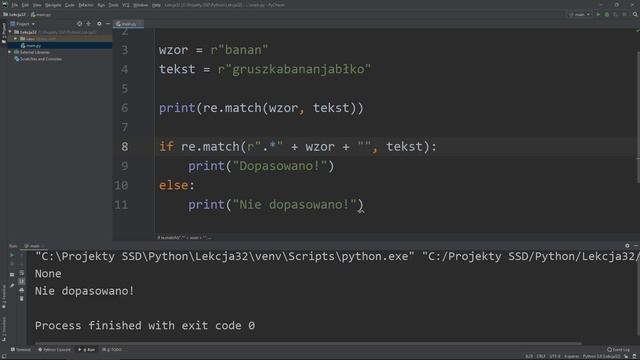The height and width of the screenshot is (360, 640).
Task: Click the restore layout icon in Run panel
Action: (x=12, y=274)
